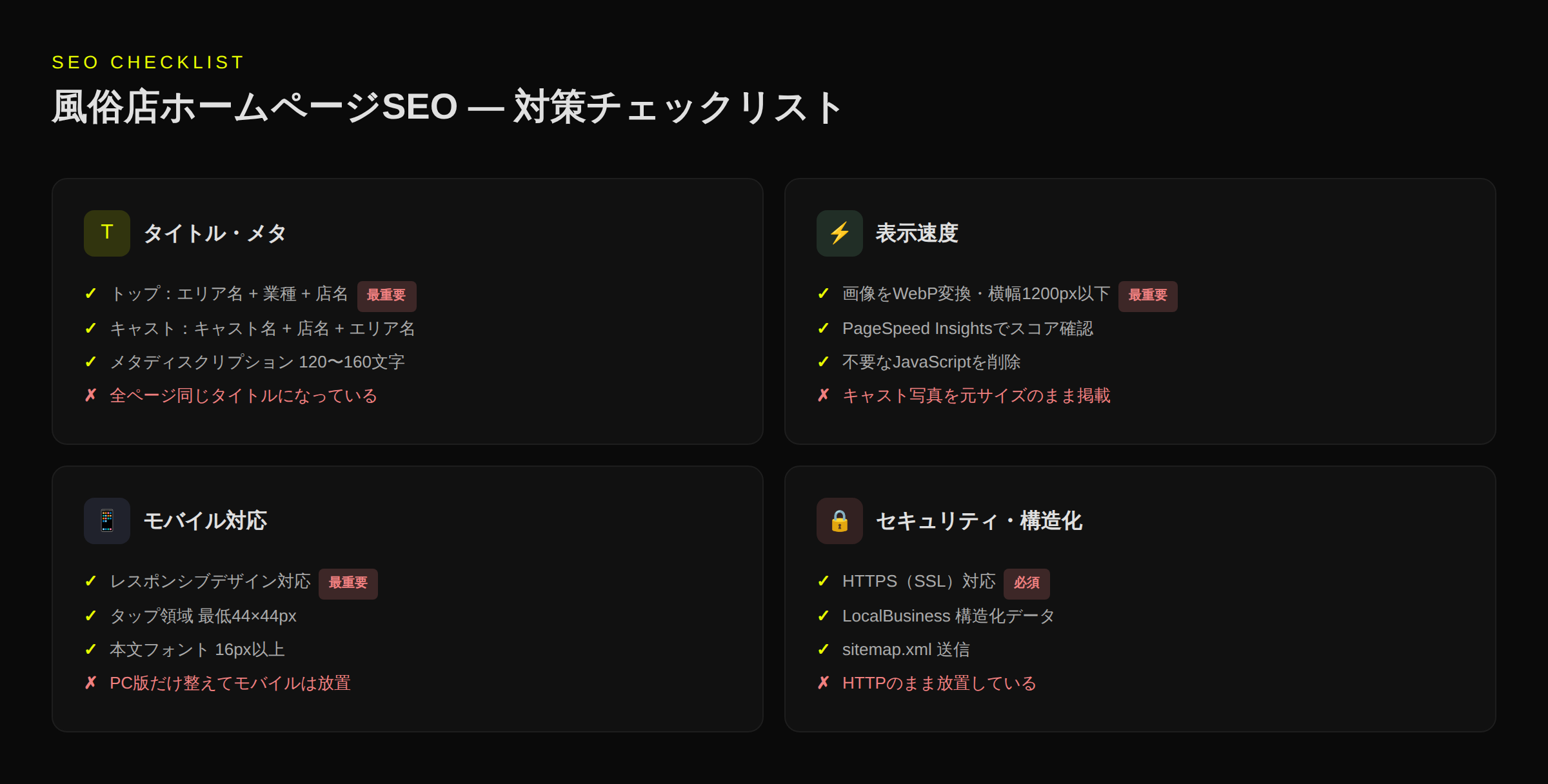The width and height of the screenshot is (1548, 784).
Task: Open the モバイル対応 section heading
Action: click(x=206, y=521)
